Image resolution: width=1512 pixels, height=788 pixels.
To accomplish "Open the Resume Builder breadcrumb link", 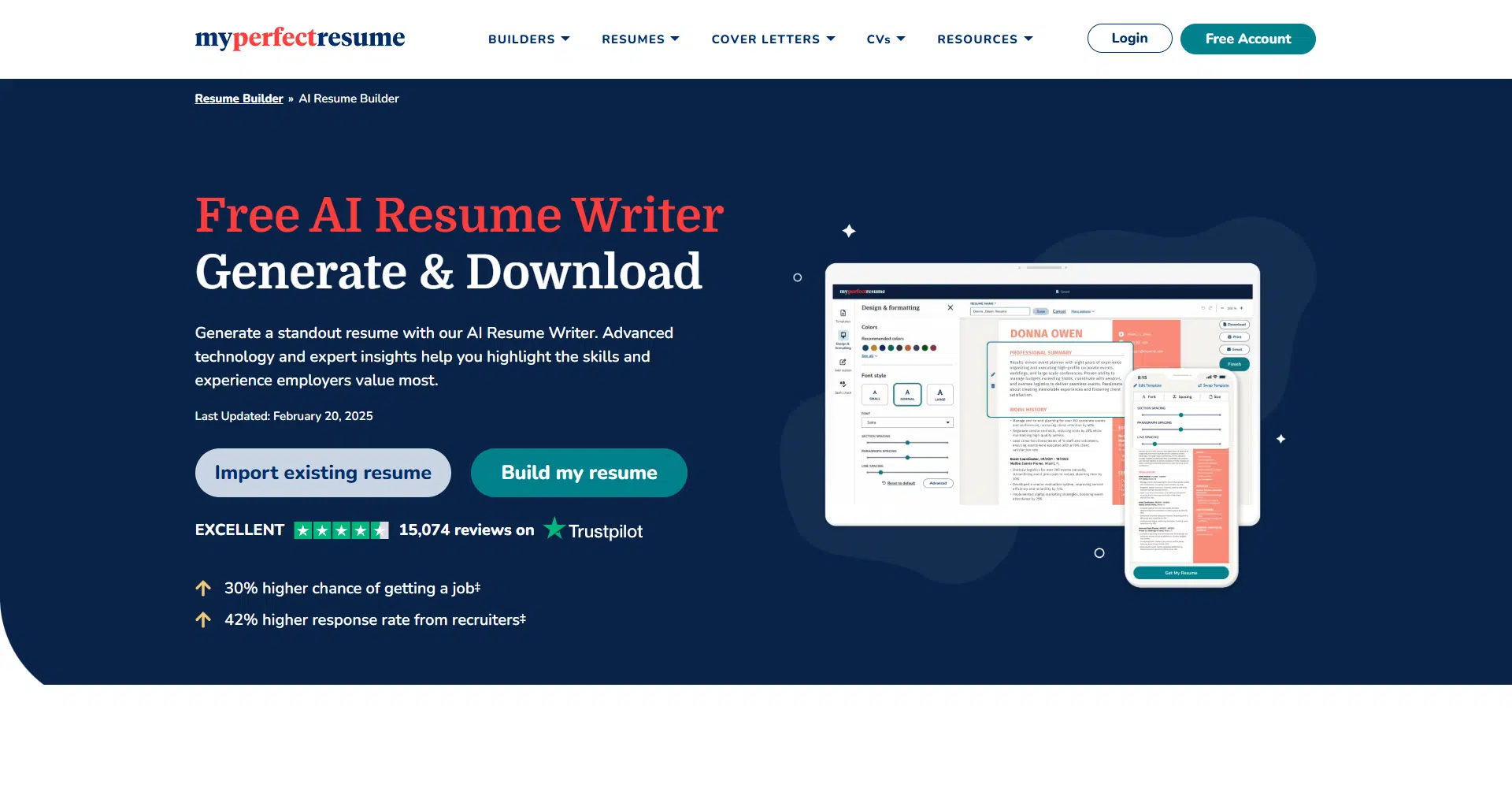I will (239, 98).
